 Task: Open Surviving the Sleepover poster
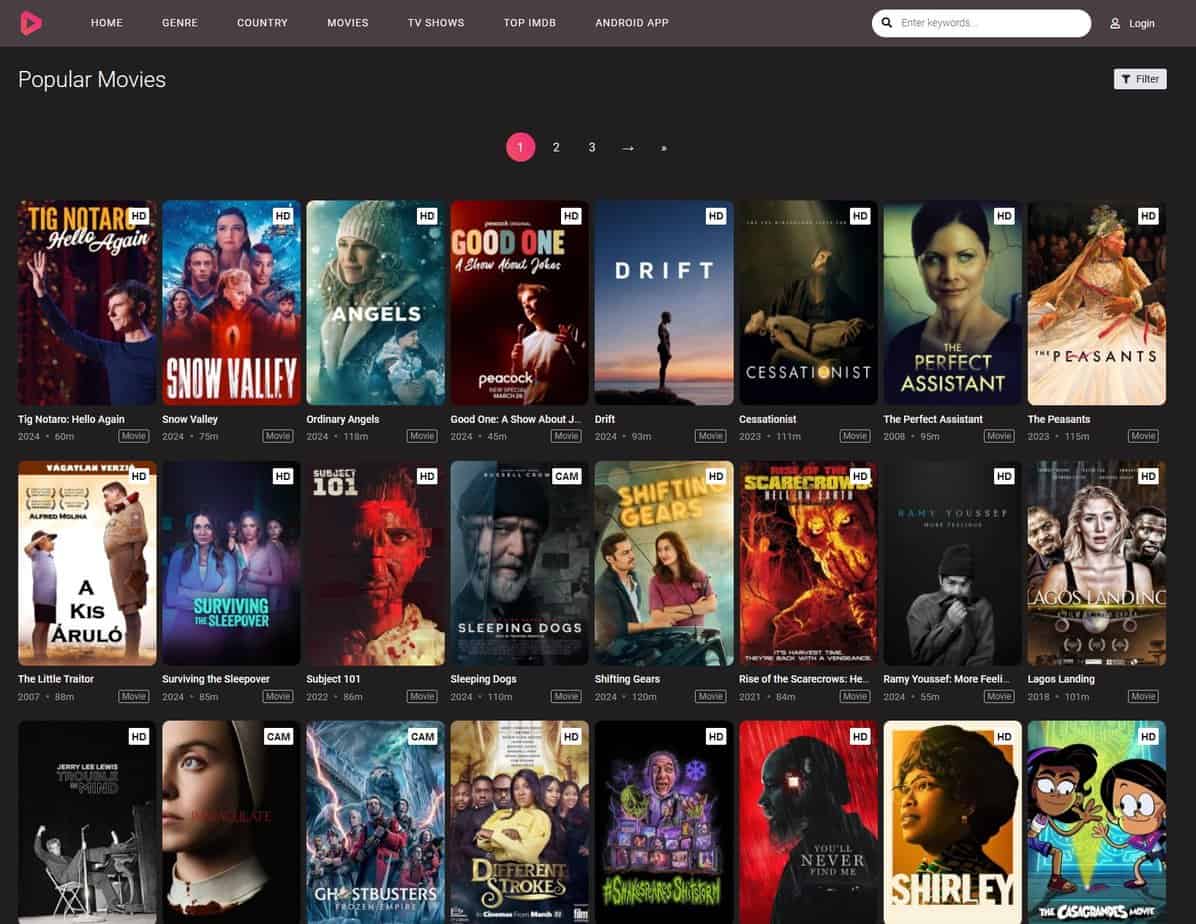[231, 563]
